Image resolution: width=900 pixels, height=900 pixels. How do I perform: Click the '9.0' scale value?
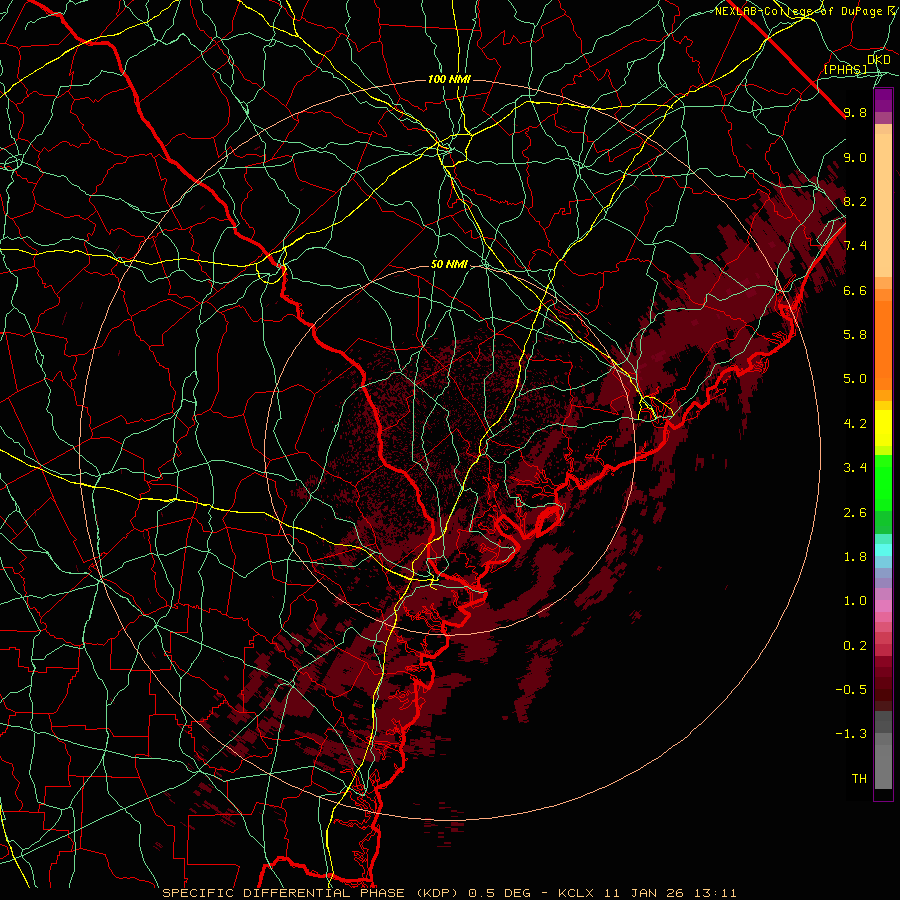tap(855, 157)
